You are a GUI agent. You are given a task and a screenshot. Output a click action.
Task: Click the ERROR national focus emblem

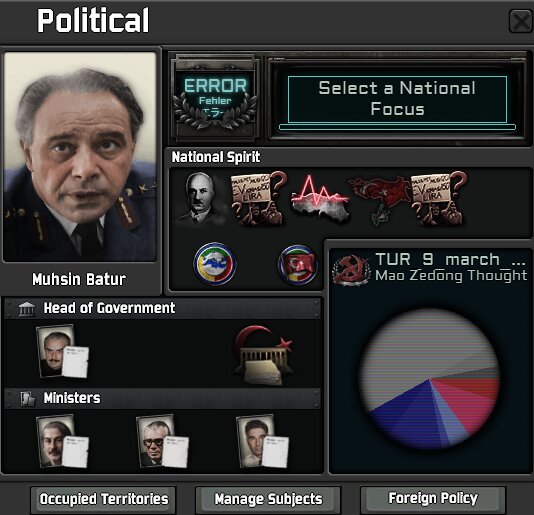click(x=215, y=99)
